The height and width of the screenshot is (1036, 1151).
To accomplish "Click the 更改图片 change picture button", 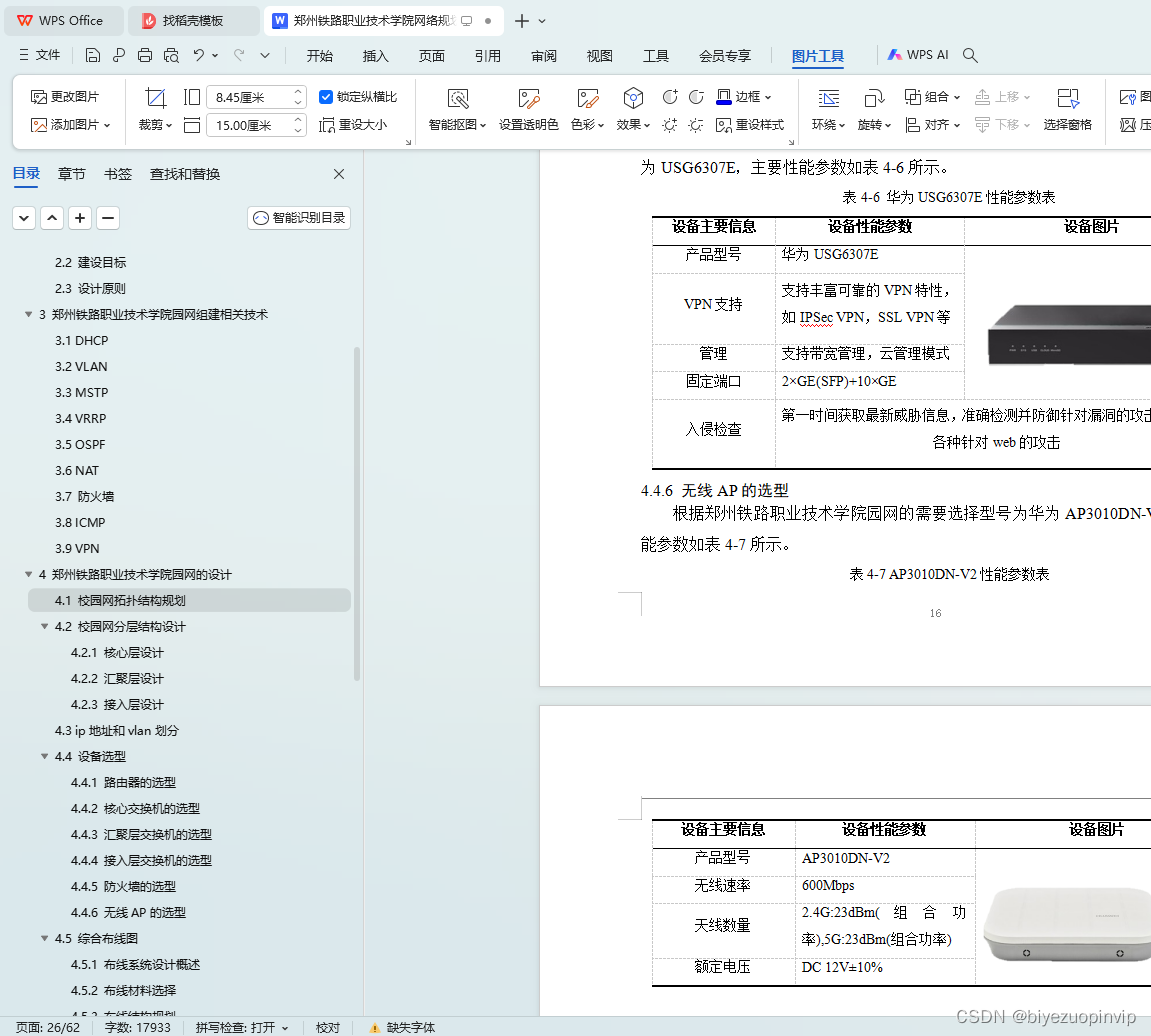I will click(x=65, y=97).
